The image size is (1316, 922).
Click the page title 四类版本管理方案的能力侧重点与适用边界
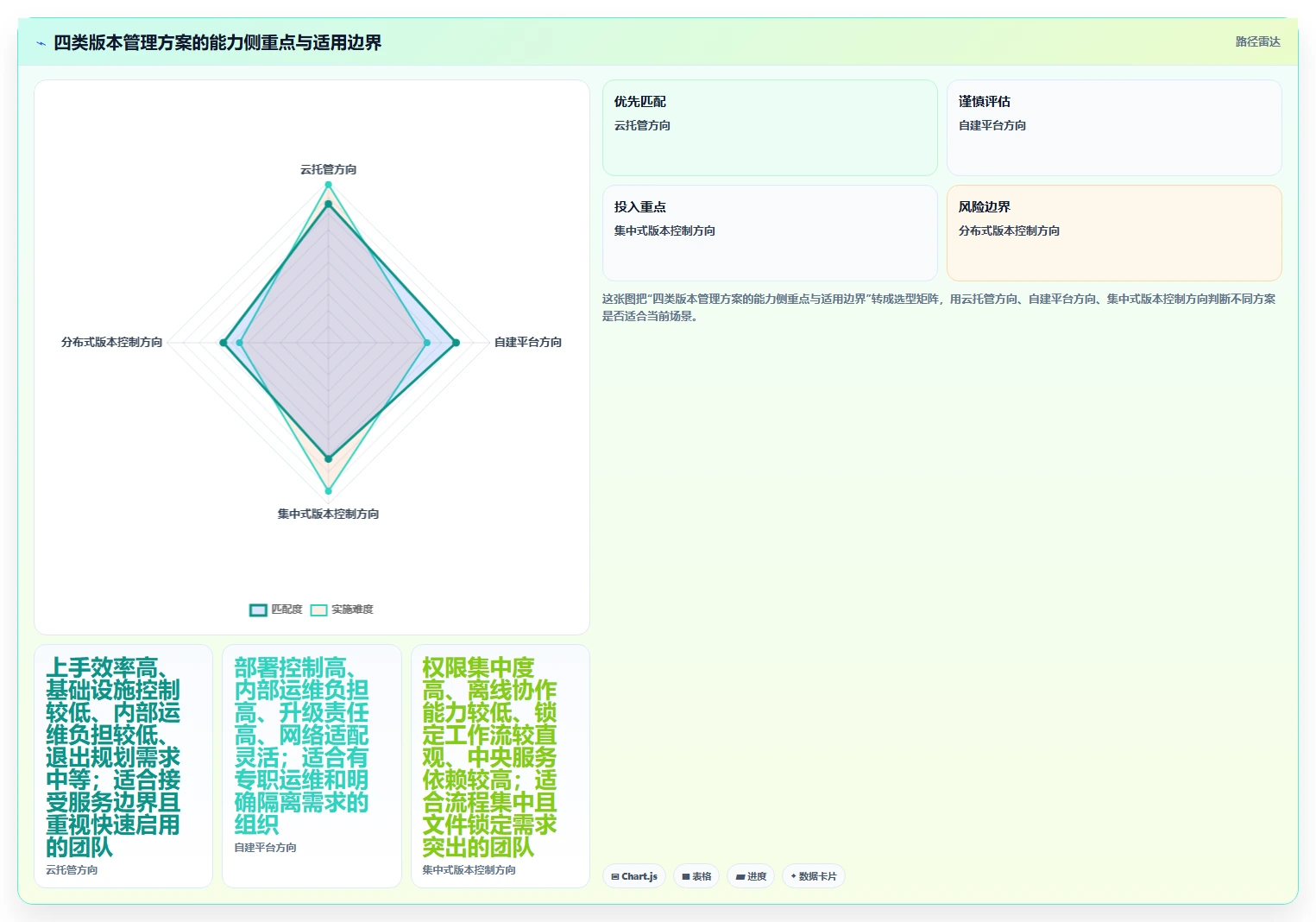coord(217,42)
